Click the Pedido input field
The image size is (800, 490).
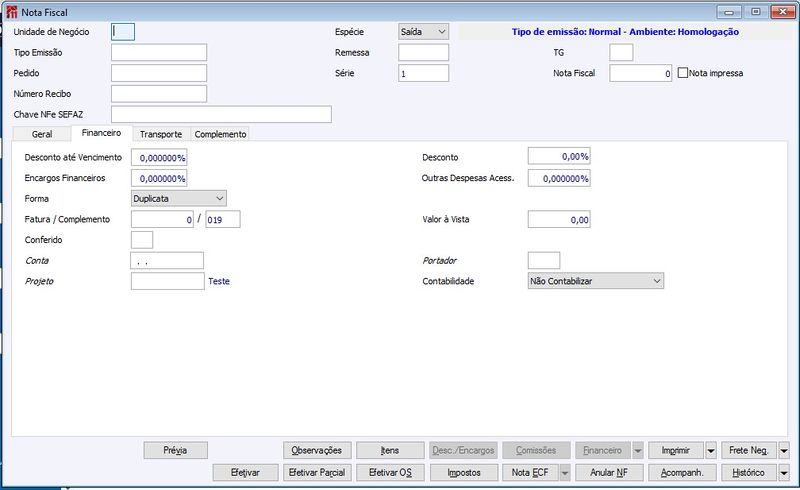point(159,73)
